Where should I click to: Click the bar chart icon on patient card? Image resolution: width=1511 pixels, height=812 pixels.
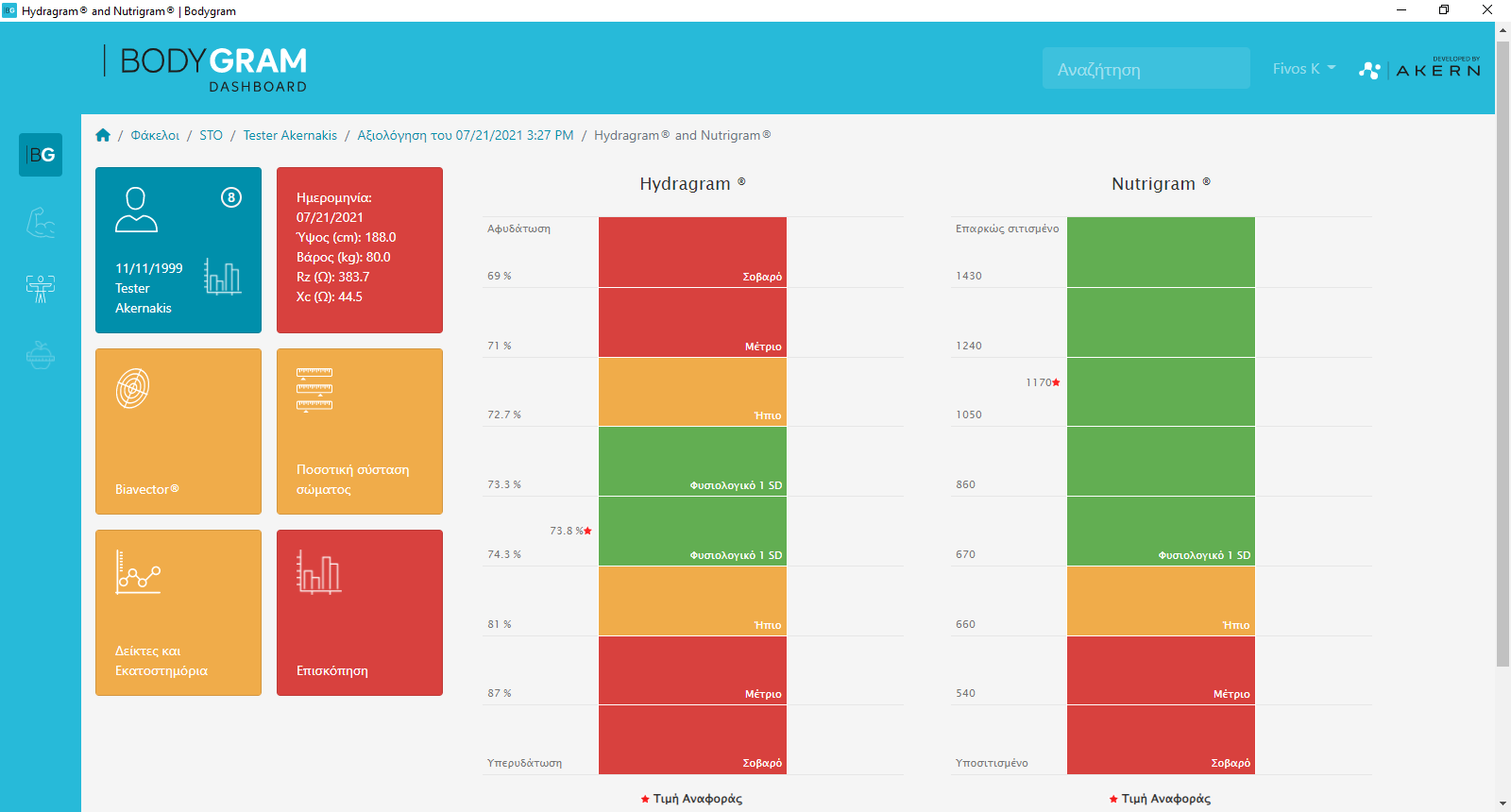(222, 278)
